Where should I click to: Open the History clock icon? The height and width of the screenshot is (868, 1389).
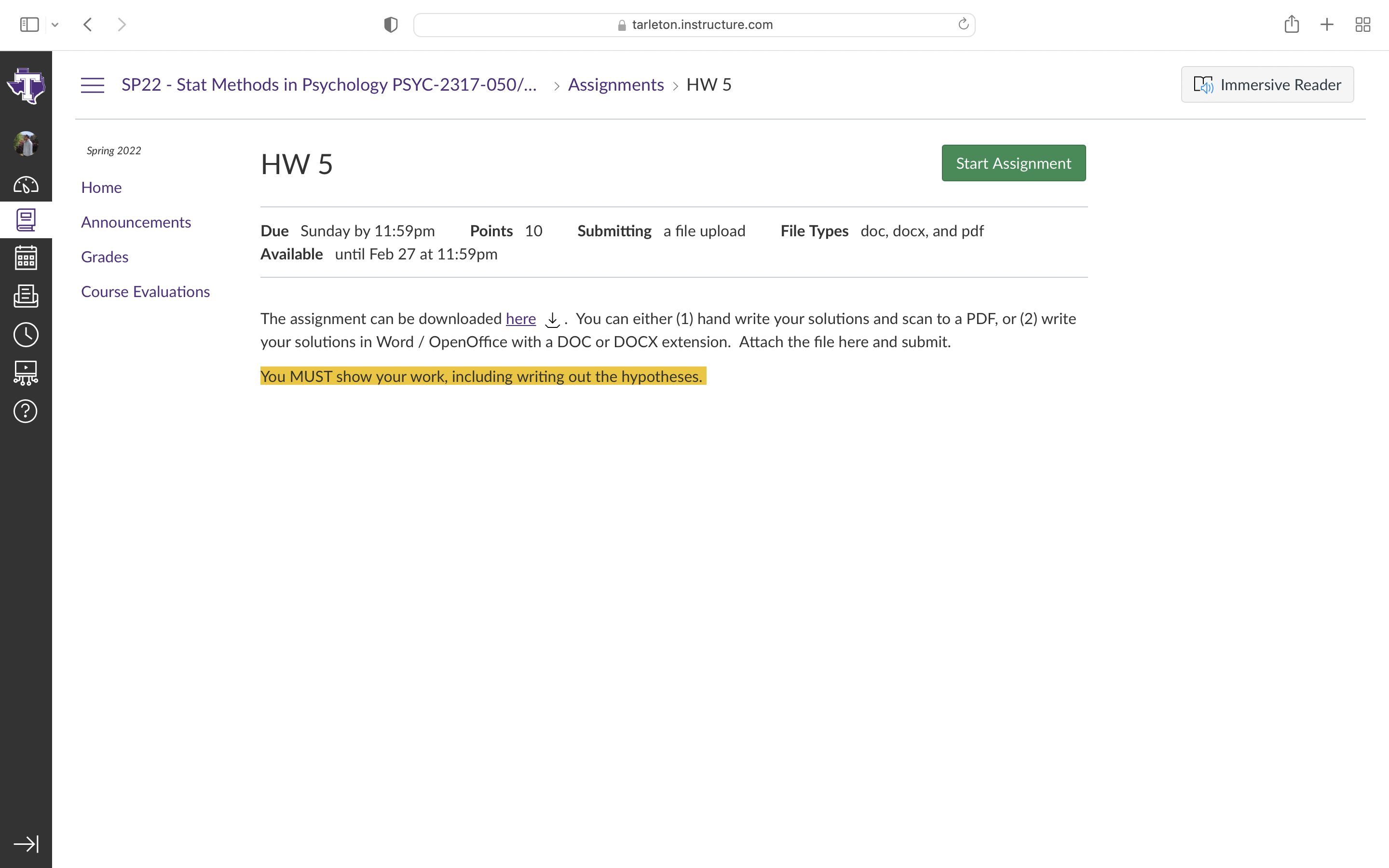point(26,335)
